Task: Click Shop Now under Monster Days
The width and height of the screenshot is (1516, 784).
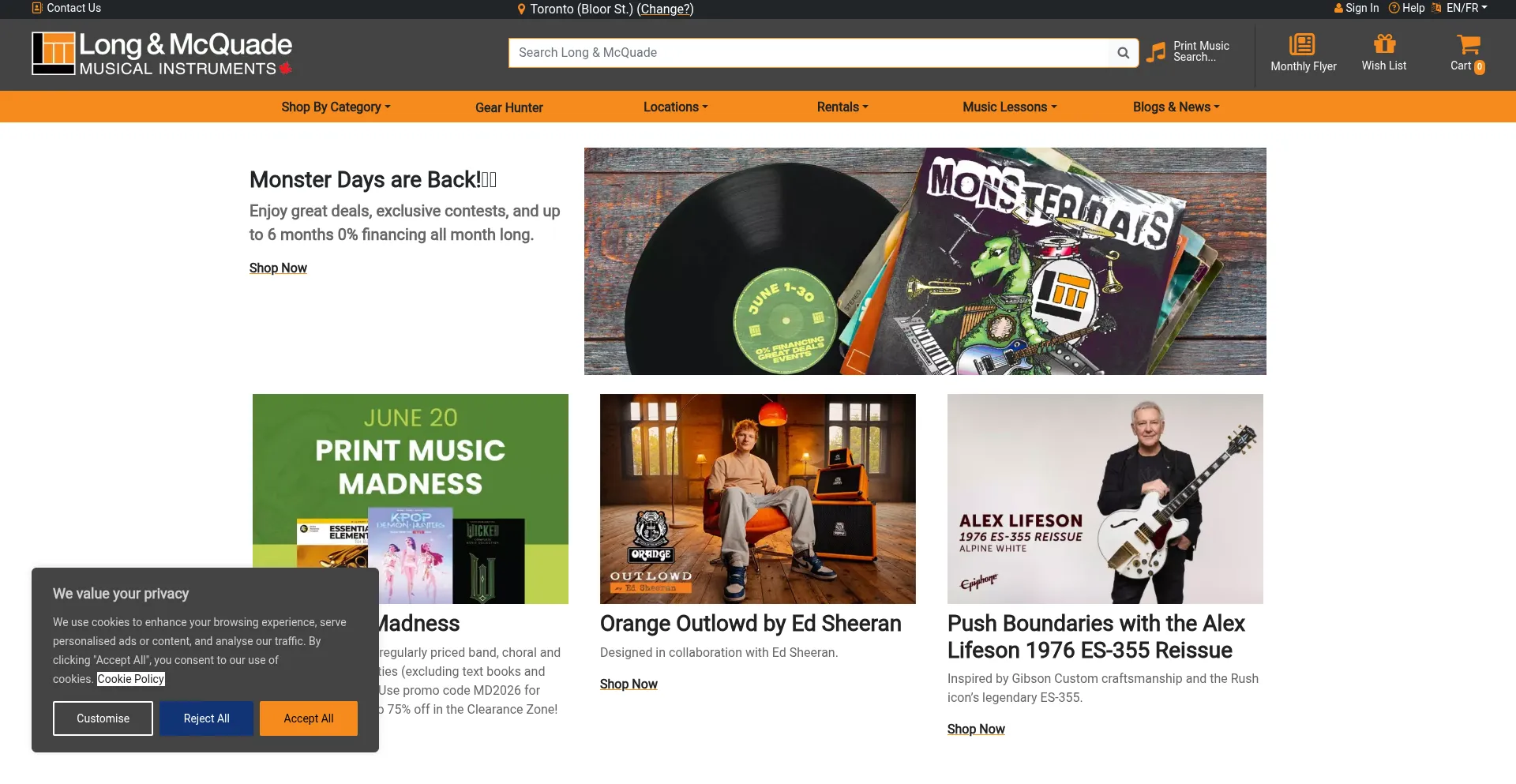Action: [278, 268]
